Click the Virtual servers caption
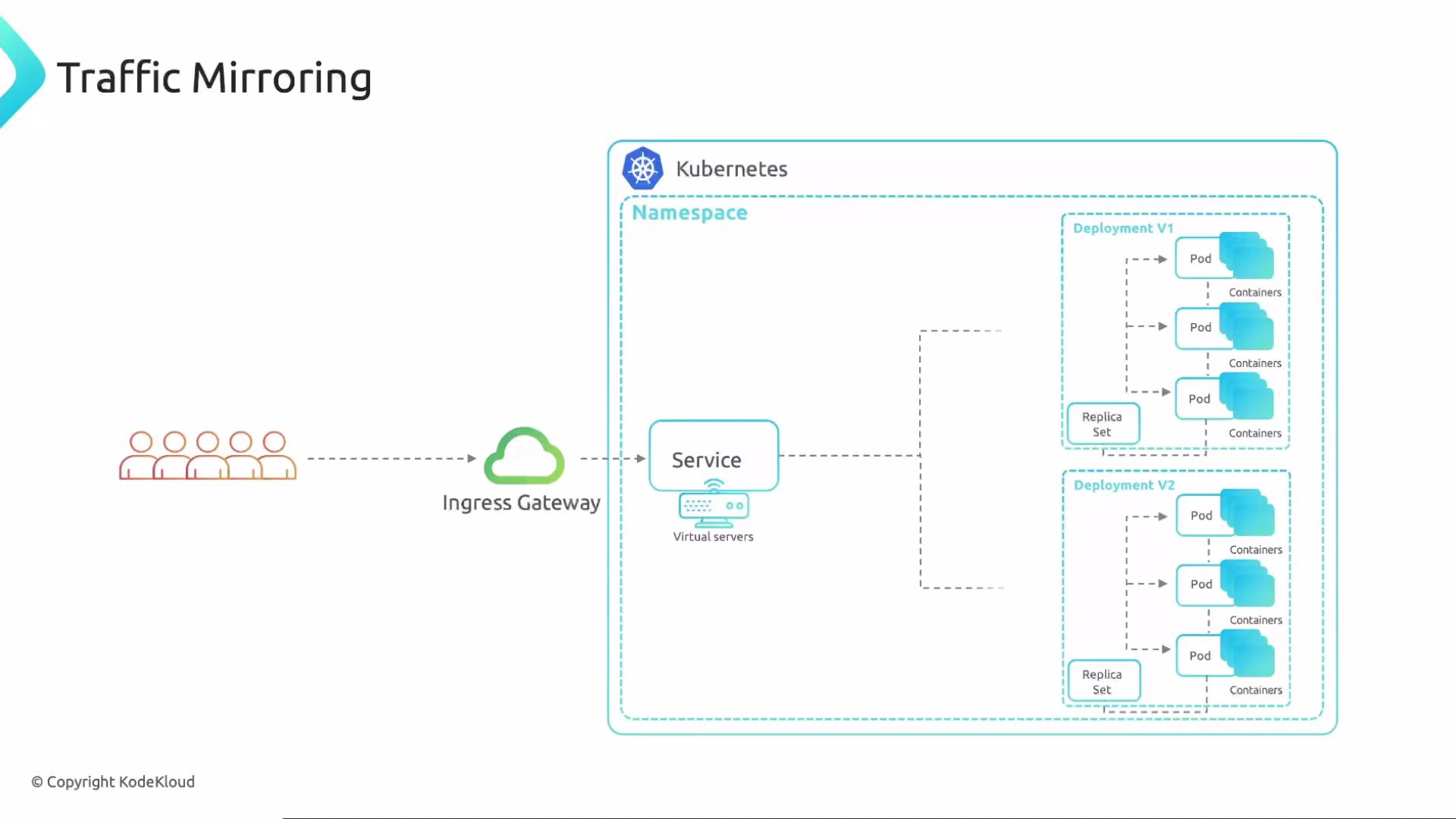 coord(714,537)
